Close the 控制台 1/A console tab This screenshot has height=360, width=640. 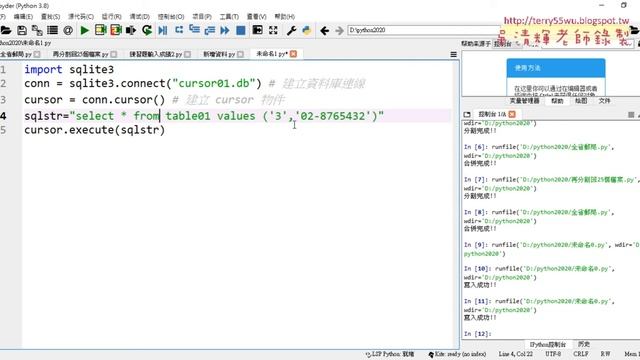point(512,114)
